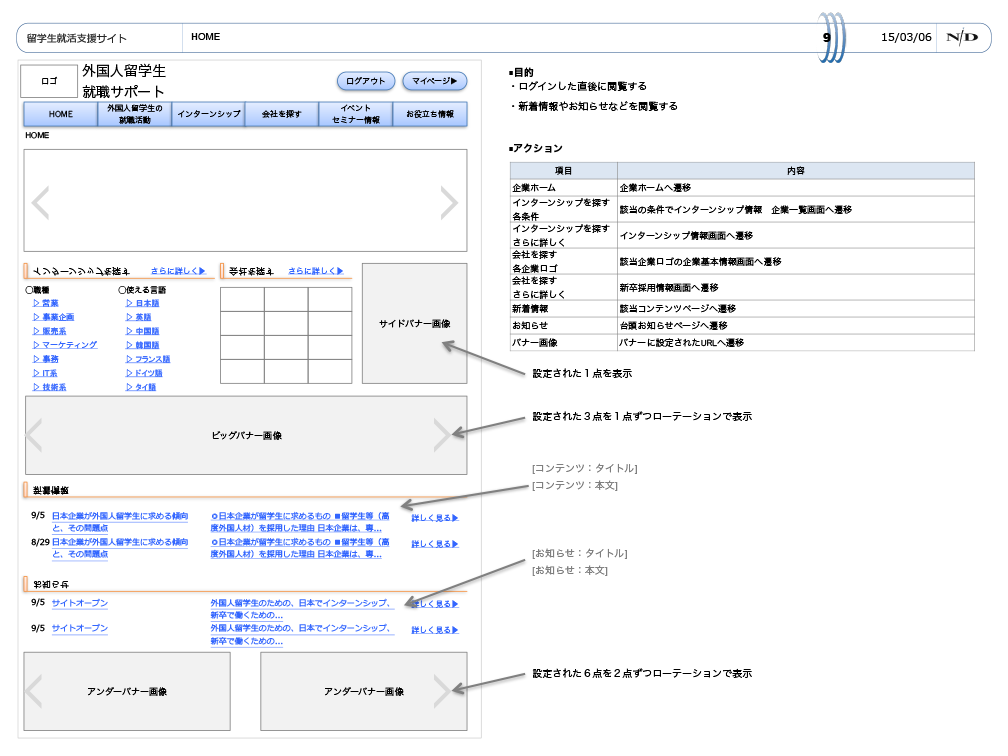Open the HOME tab in the navigation bar
This screenshot has width=1008, height=756.
tap(61, 114)
